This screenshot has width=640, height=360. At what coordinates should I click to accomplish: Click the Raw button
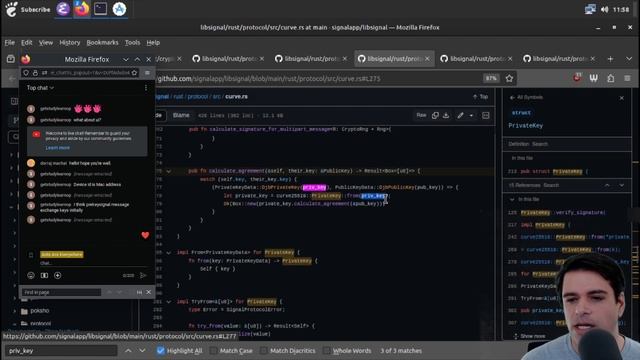[x=421, y=116]
